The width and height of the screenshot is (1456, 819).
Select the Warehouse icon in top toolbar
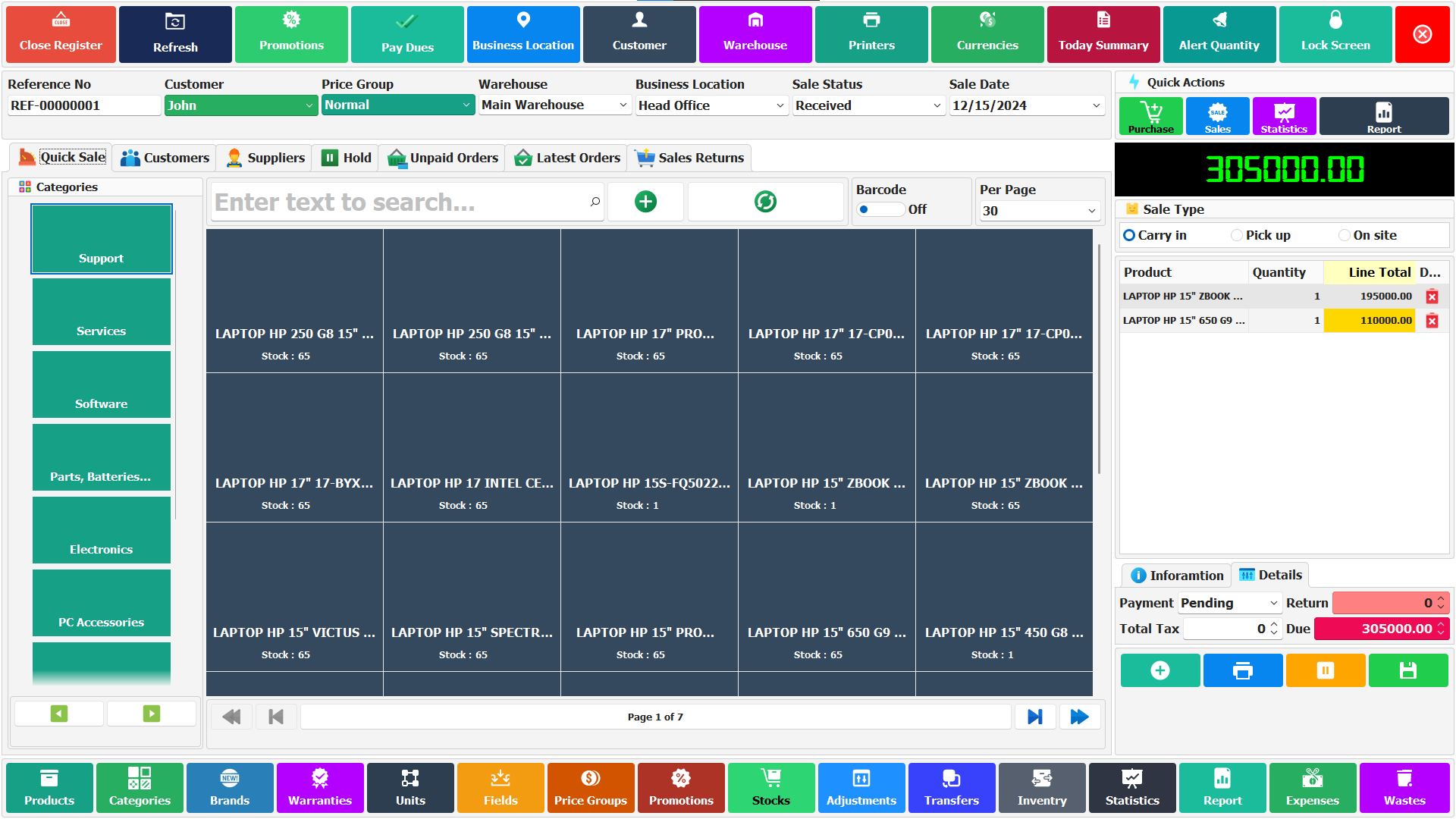[x=755, y=34]
